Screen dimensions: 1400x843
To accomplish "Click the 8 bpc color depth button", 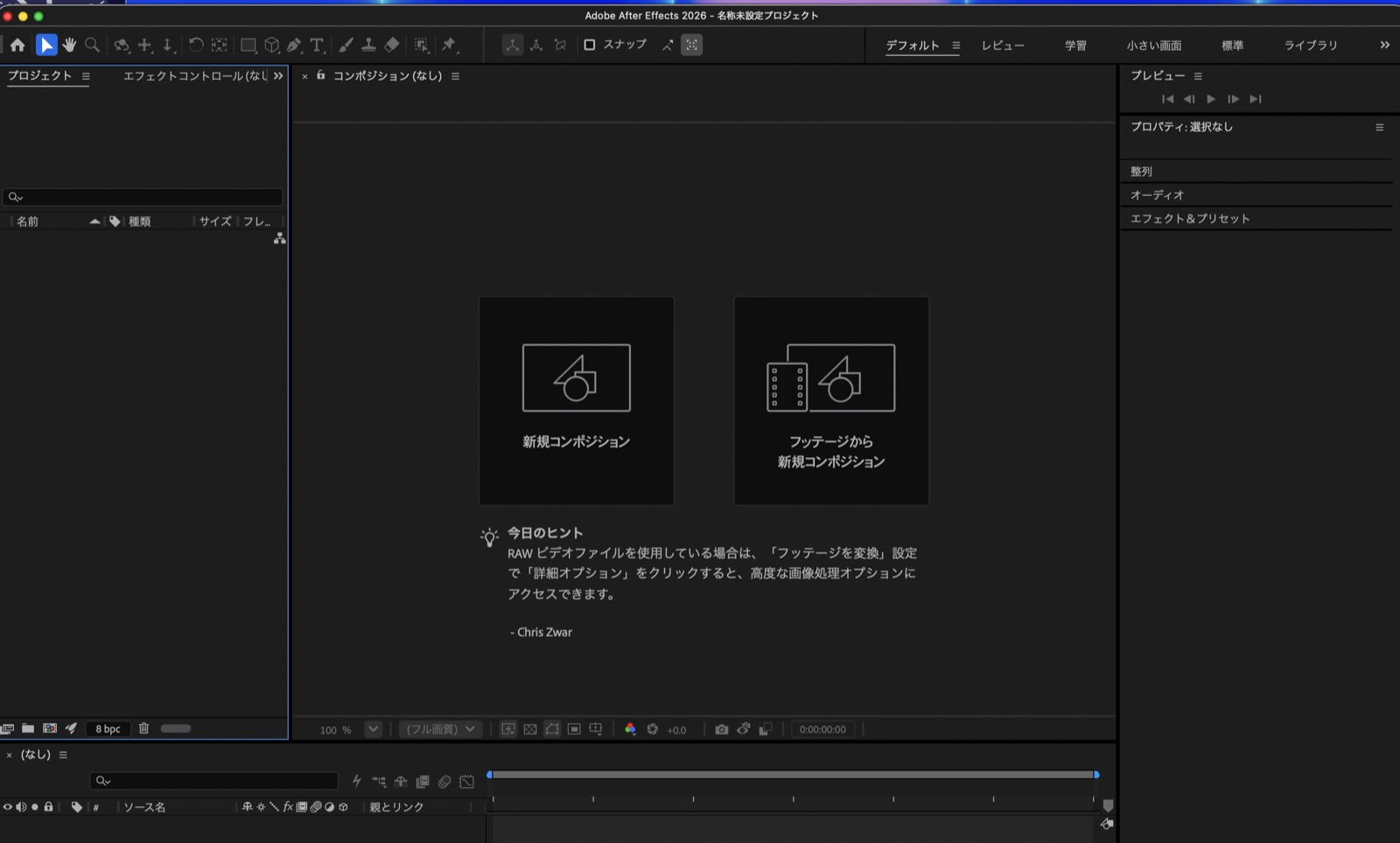I will pos(108,728).
